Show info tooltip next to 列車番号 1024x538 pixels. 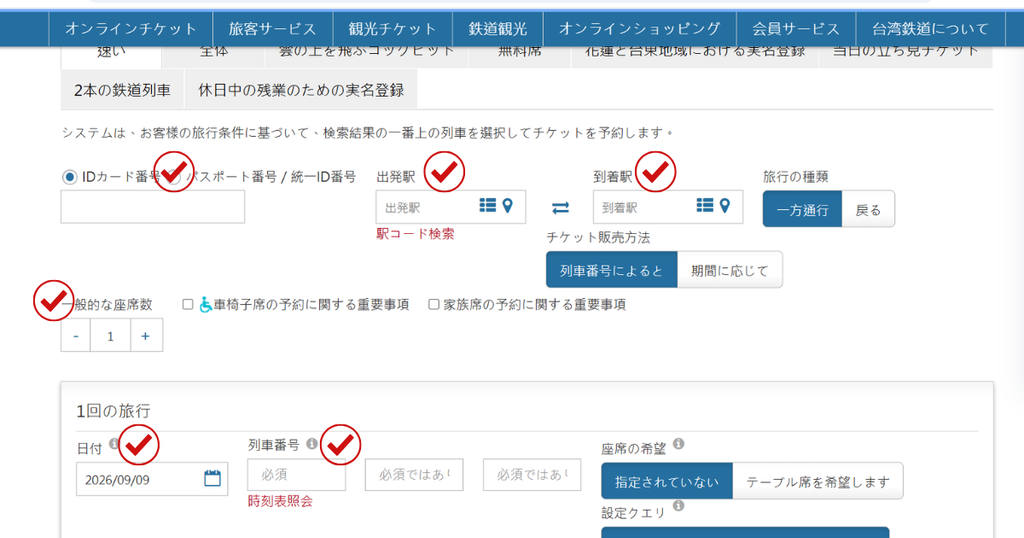(312, 444)
